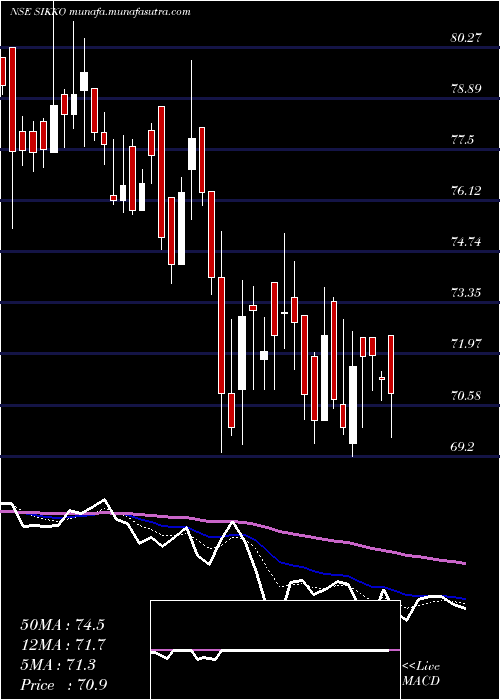Click the 76.12 price axis label
Image resolution: width=500 pixels, height=700 pixels.
click(467, 191)
